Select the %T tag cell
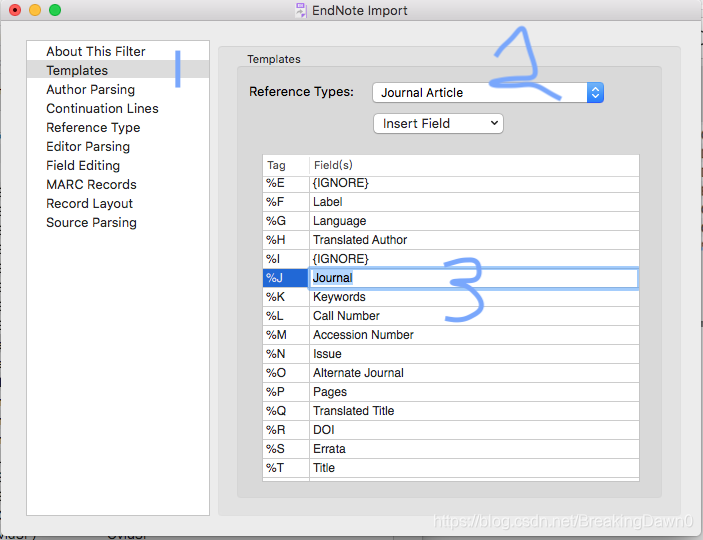The image size is (703, 540). (x=286, y=468)
